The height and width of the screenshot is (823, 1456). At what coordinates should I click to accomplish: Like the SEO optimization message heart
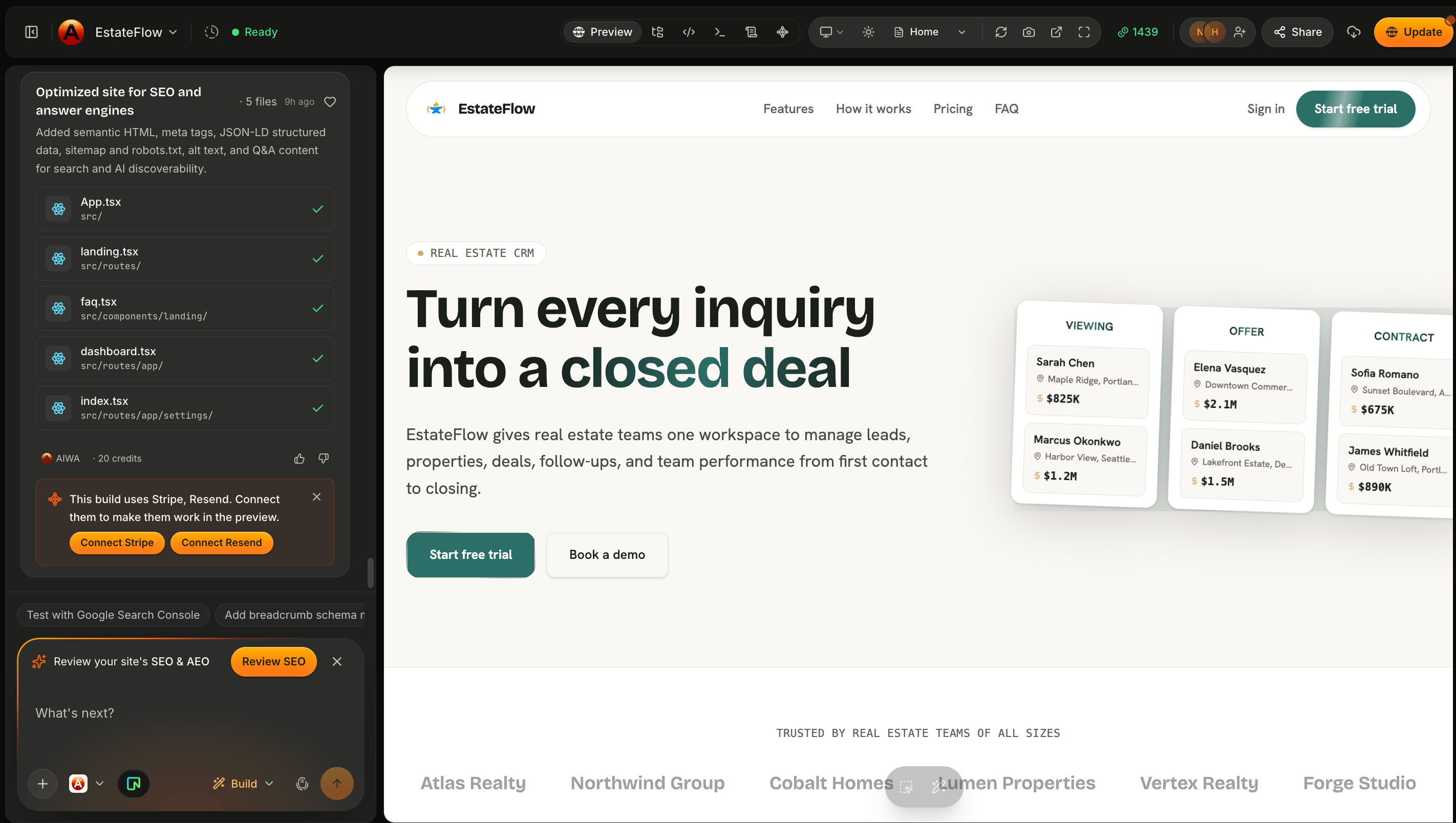pos(330,102)
